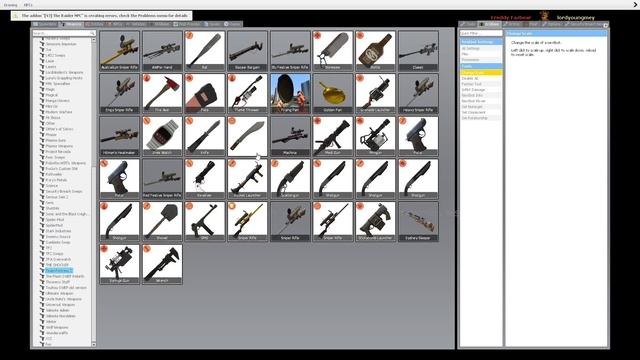Click the weapon category search field

click(64, 33)
